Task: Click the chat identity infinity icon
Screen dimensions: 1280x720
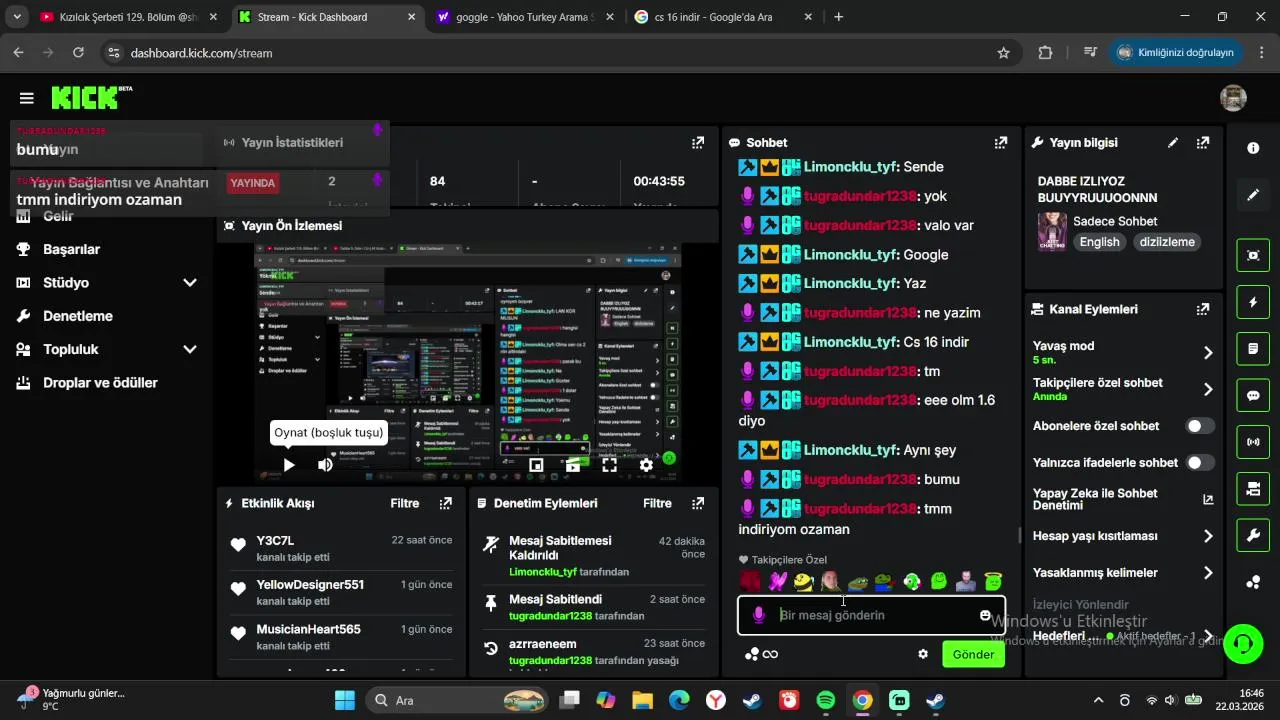Action: pos(770,654)
